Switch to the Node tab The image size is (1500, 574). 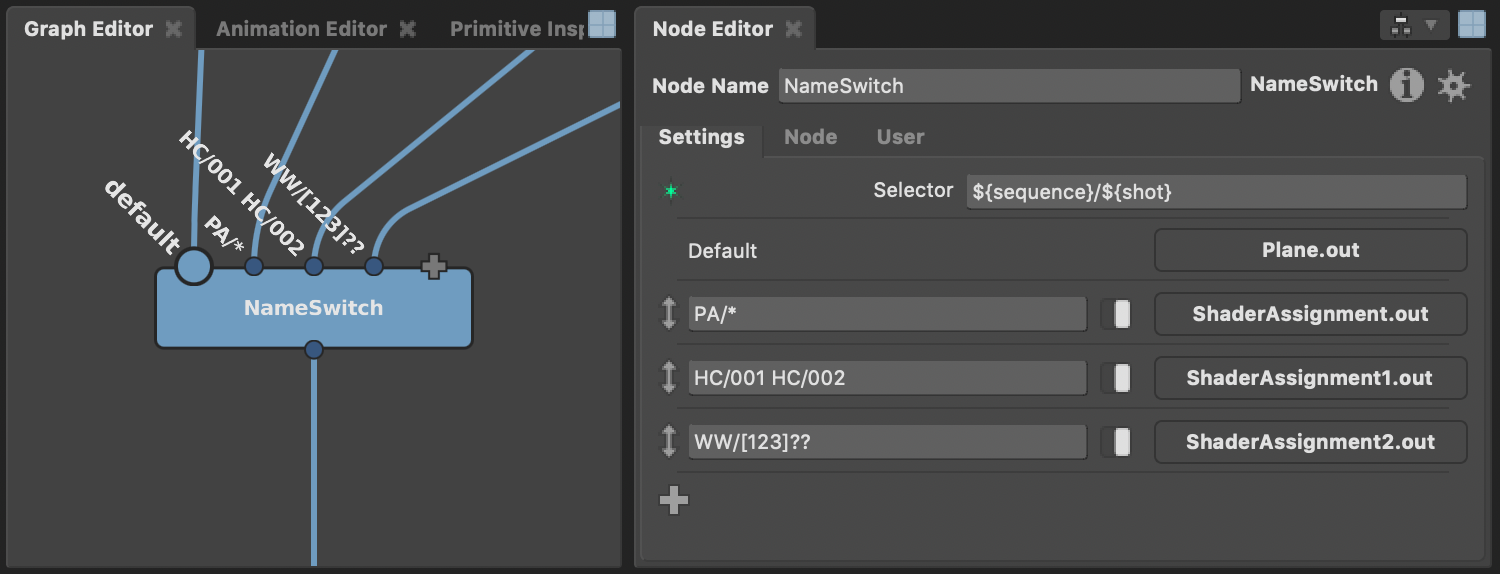810,137
